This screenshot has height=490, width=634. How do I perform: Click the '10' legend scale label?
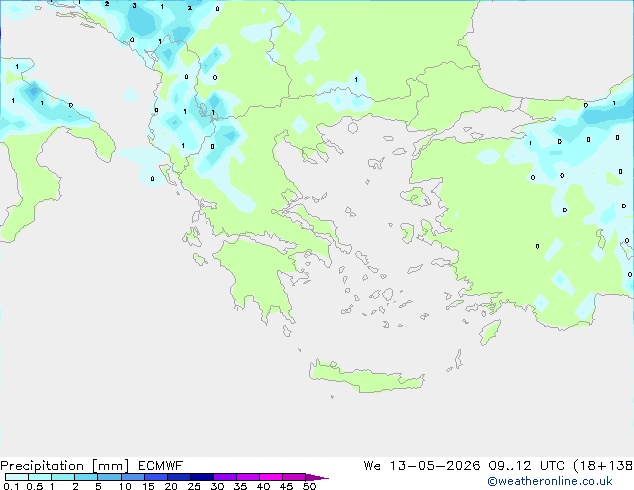pos(125,486)
